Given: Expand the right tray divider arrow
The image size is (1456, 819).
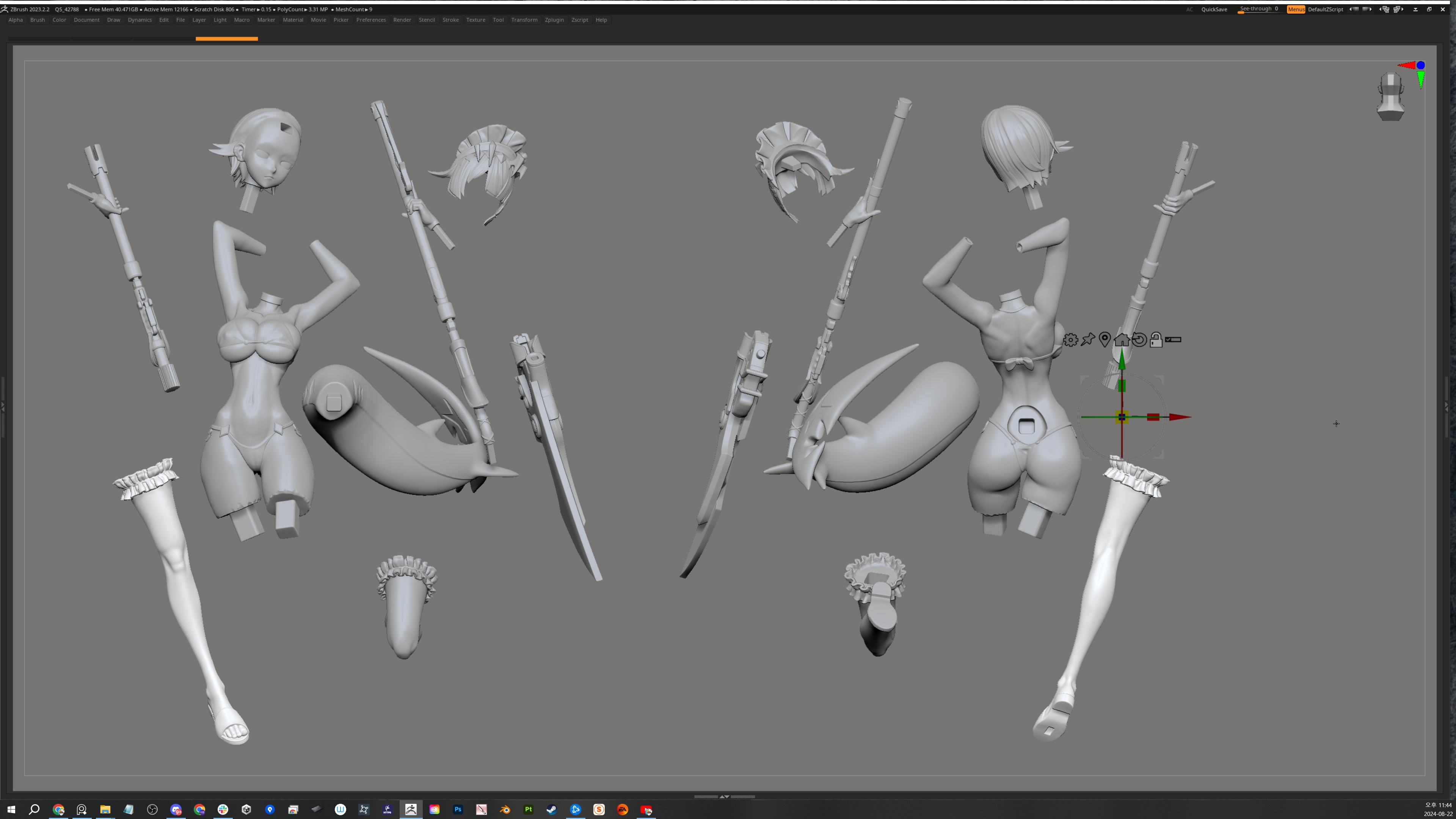Looking at the screenshot, I should tap(1447, 406).
